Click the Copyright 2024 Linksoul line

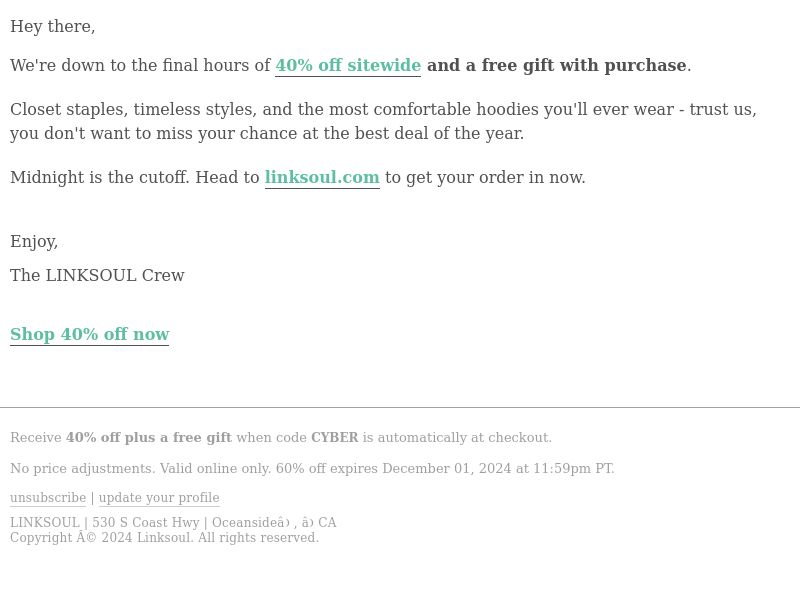pos(164,538)
